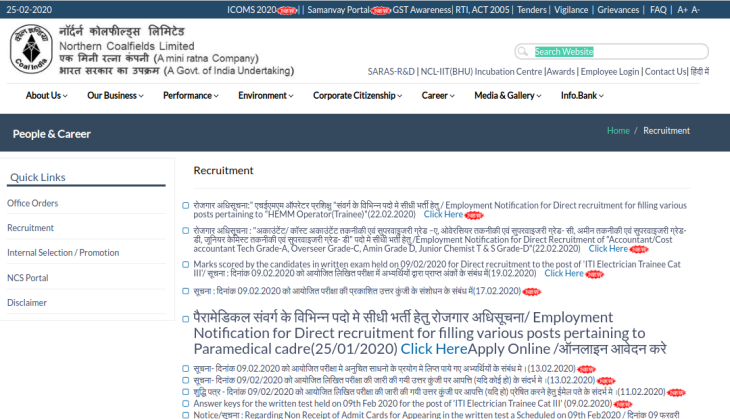Screen dimensions: 730x419
Task: Open Office Orders quick link
Action: (33, 203)
